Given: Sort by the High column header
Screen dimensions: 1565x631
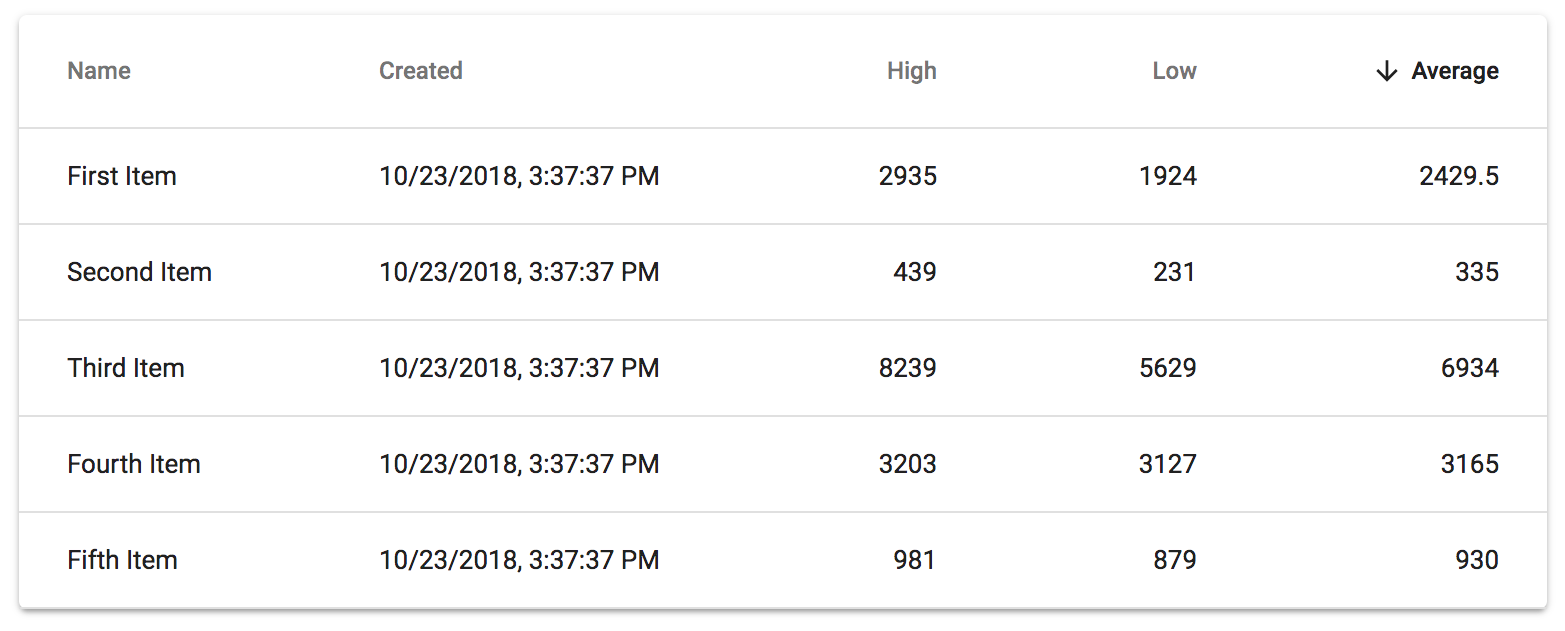Looking at the screenshot, I should point(911,71).
